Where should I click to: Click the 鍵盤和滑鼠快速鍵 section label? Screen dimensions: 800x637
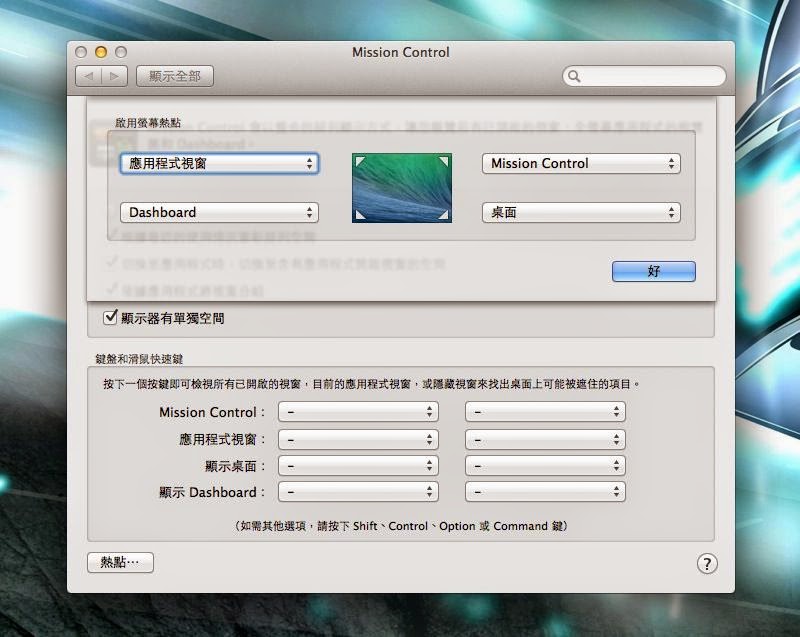tap(139, 359)
